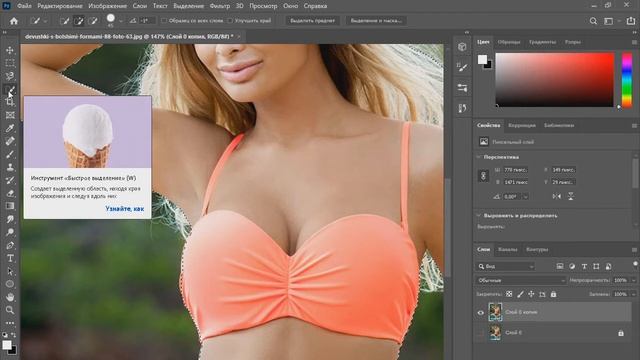This screenshot has height=360, width=640.
Task: Choose Subtract from Selection mode
Action: (93, 21)
